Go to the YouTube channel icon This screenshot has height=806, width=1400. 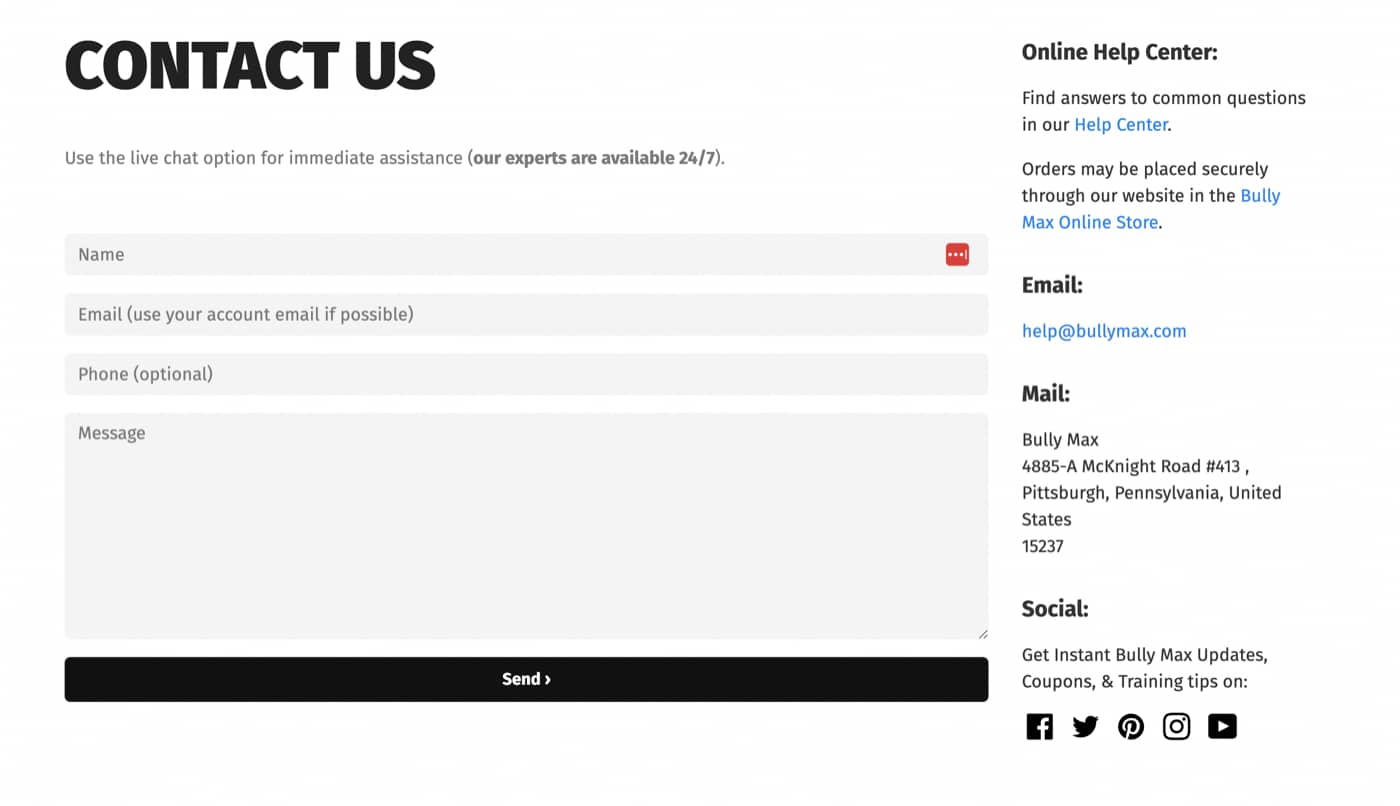[x=1222, y=727]
